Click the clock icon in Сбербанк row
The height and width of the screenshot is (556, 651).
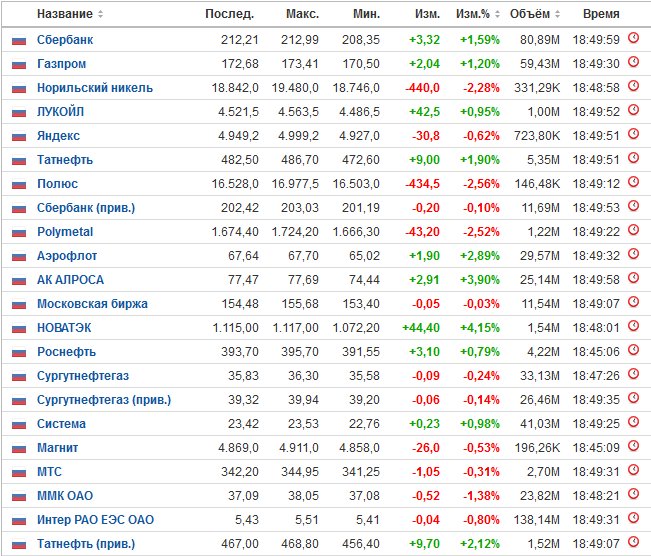633,38
